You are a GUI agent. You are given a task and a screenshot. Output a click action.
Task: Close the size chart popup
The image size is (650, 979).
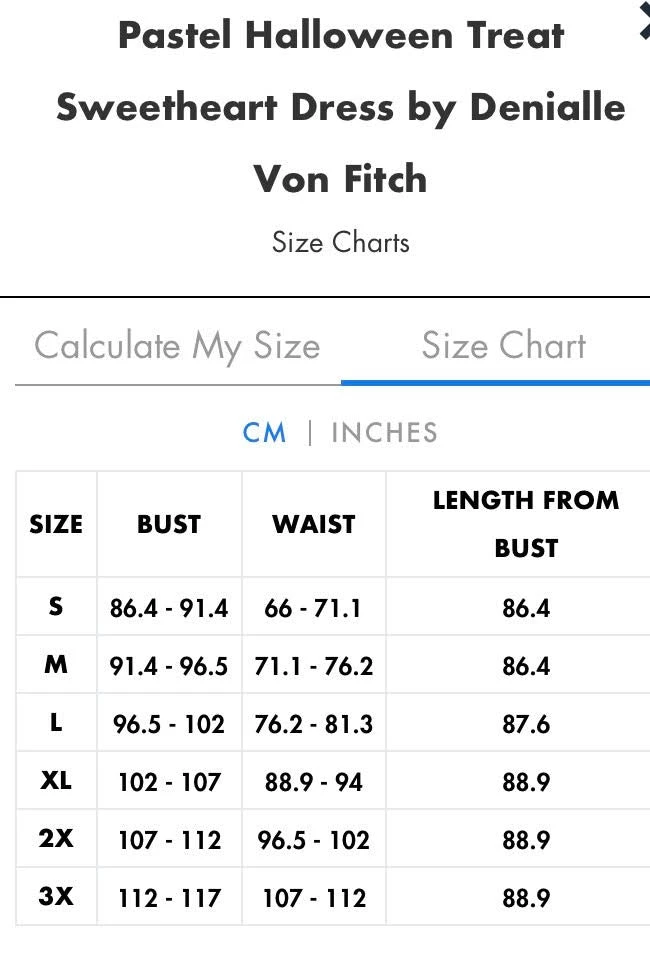pyautogui.click(x=643, y=22)
